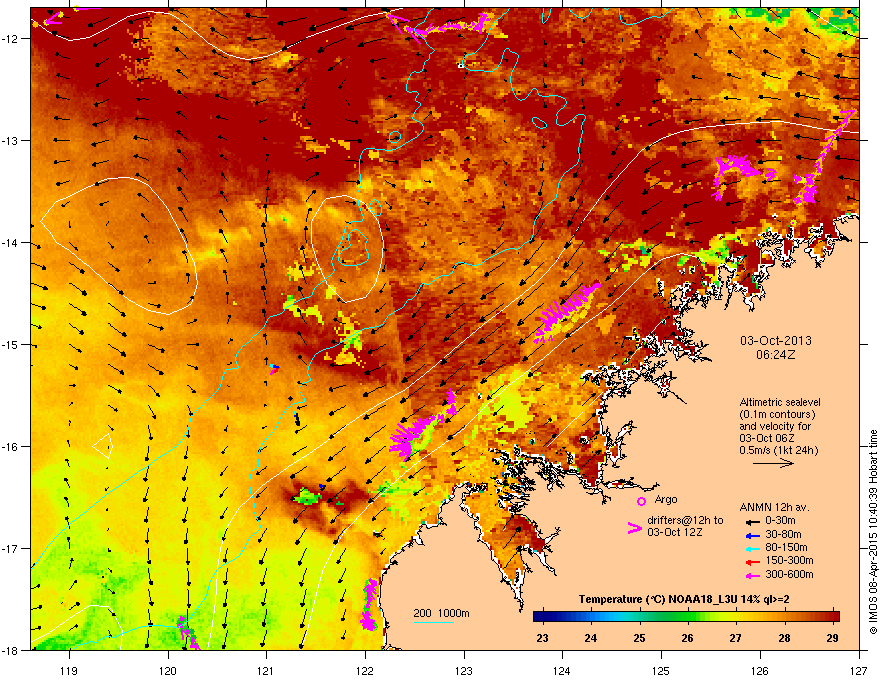The width and height of the screenshot is (880, 680).
Task: Click the longitude axis label '124'
Action: click(x=562, y=670)
